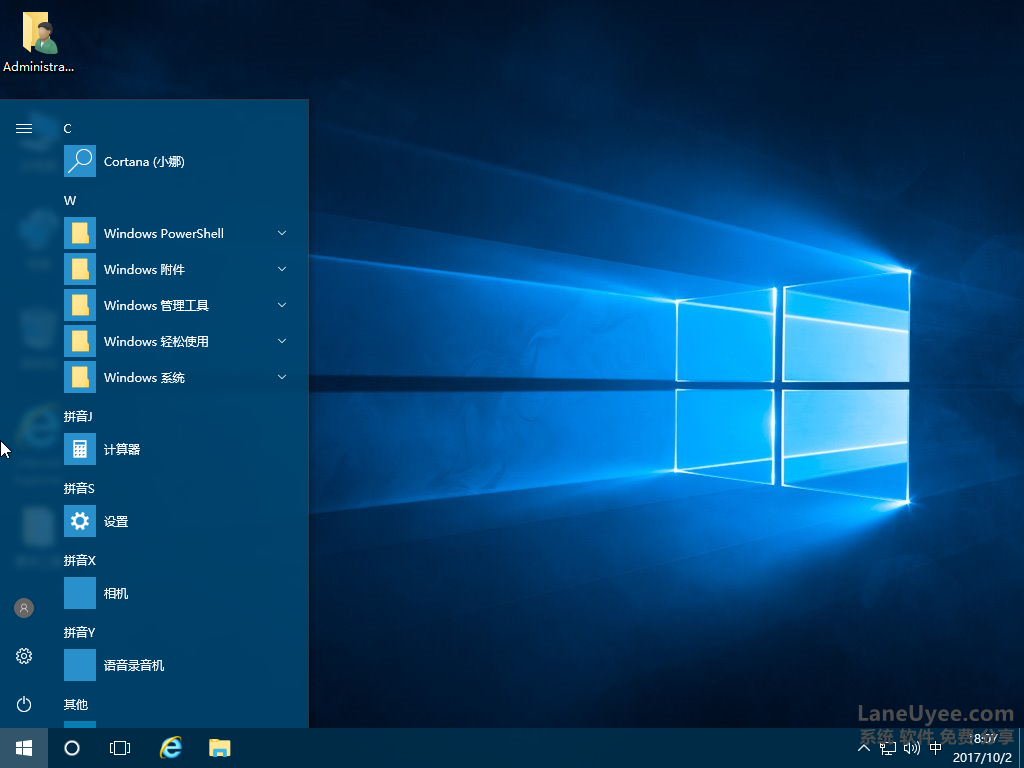
Task: Open the user account avatar in Start
Action: (24, 608)
